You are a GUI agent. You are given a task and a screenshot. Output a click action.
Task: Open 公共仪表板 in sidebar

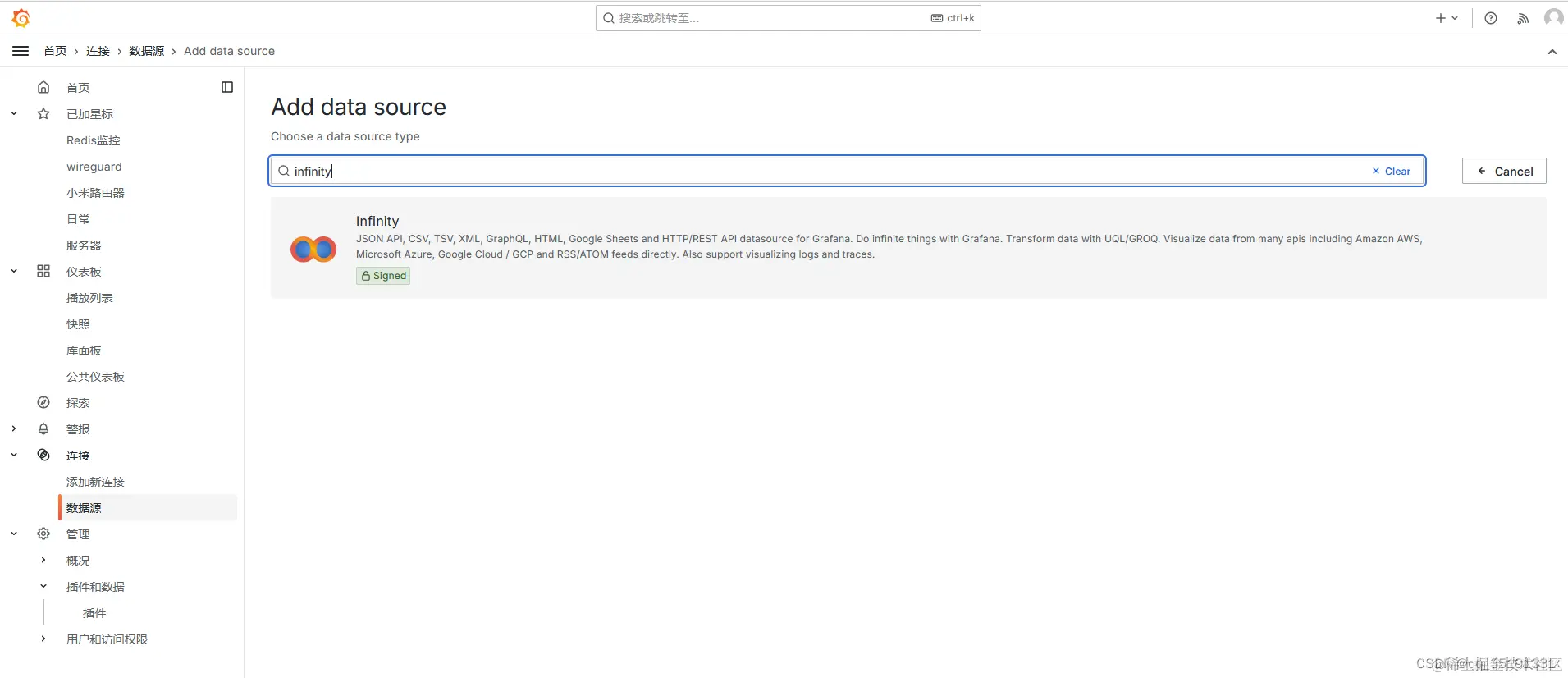[95, 377]
